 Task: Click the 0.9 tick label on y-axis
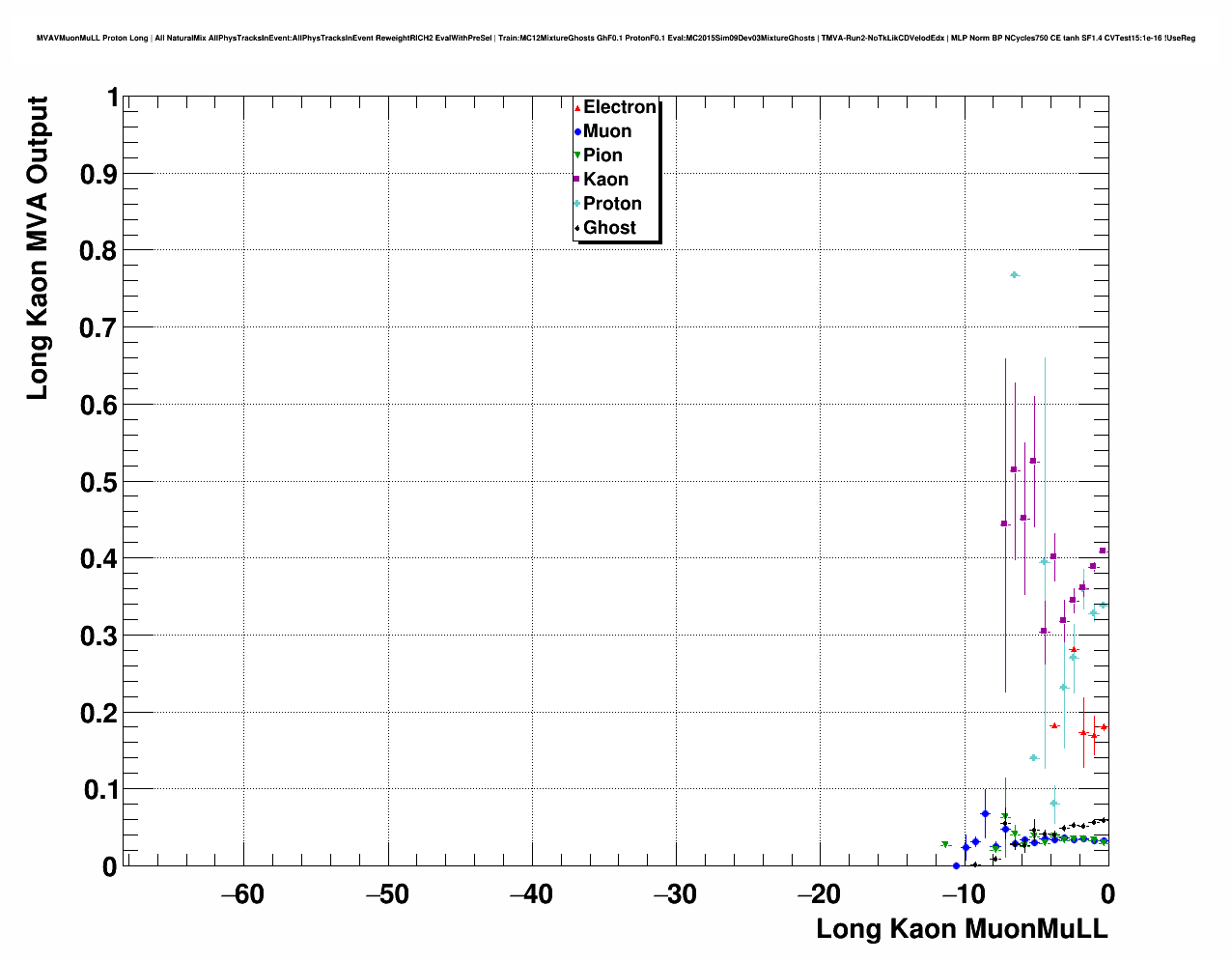[x=99, y=174]
